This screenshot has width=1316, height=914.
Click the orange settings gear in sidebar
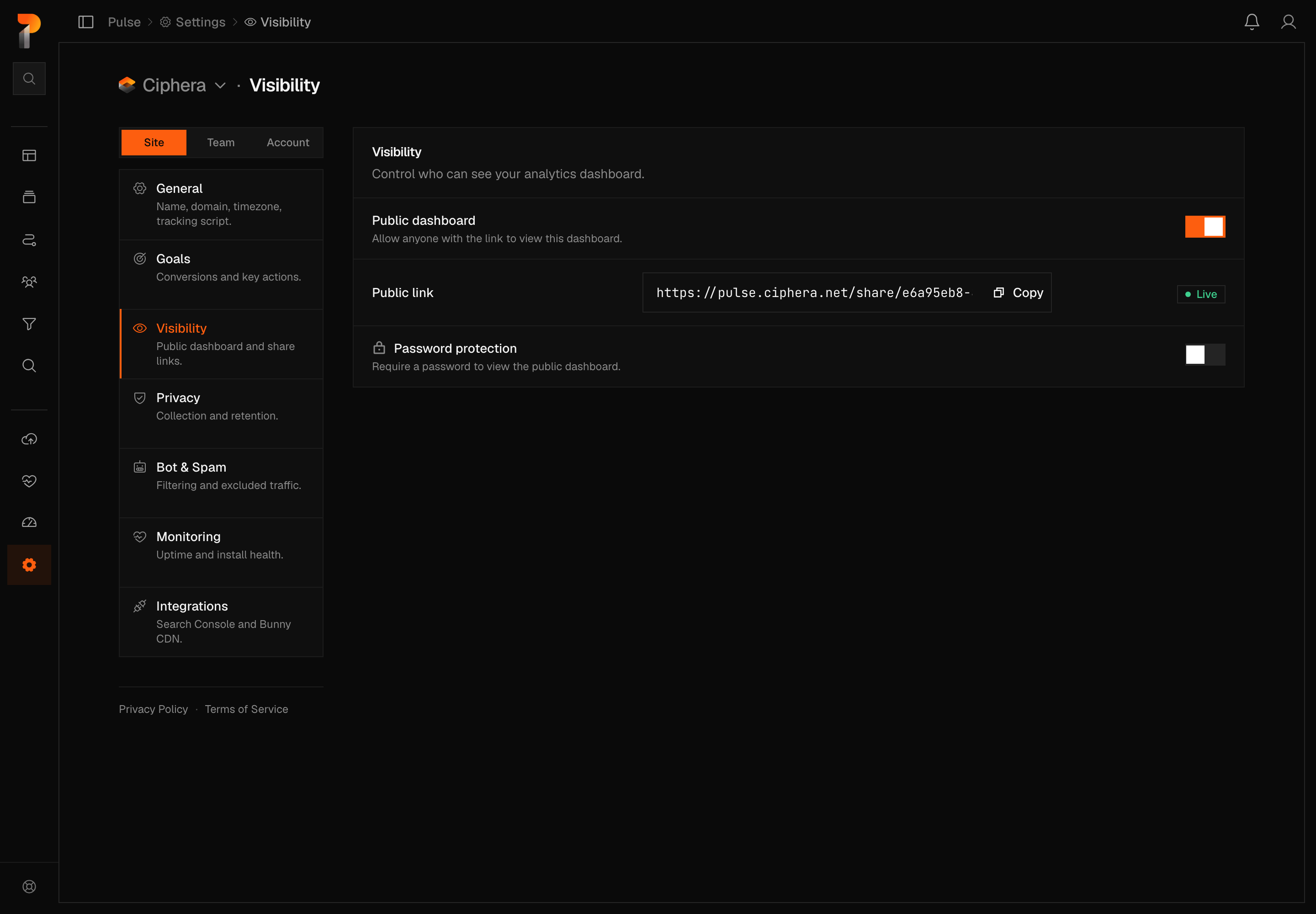pos(29,565)
